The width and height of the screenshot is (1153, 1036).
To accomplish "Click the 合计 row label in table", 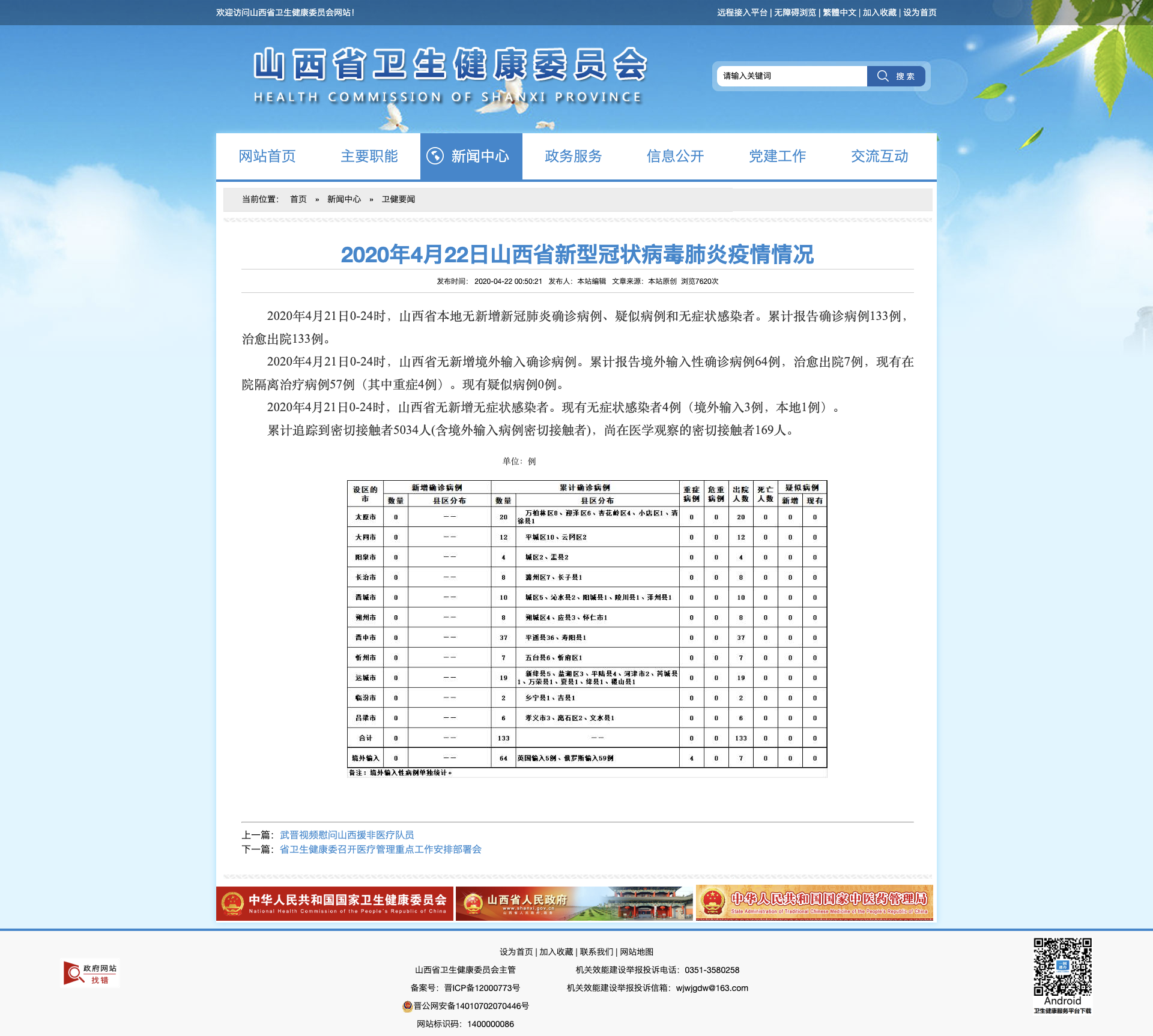I will [x=366, y=738].
